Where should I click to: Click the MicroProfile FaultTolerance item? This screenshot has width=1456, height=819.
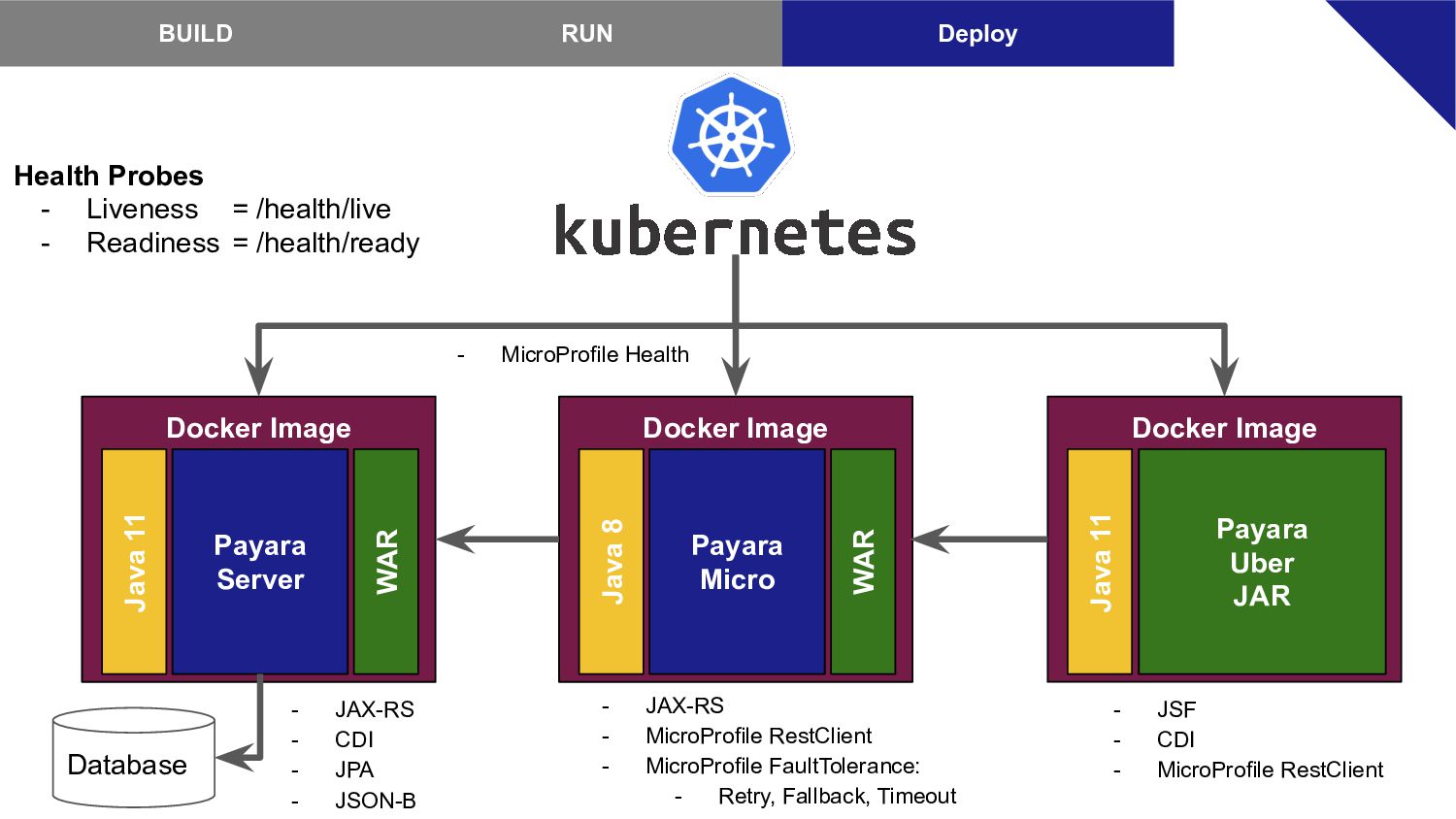(782, 766)
